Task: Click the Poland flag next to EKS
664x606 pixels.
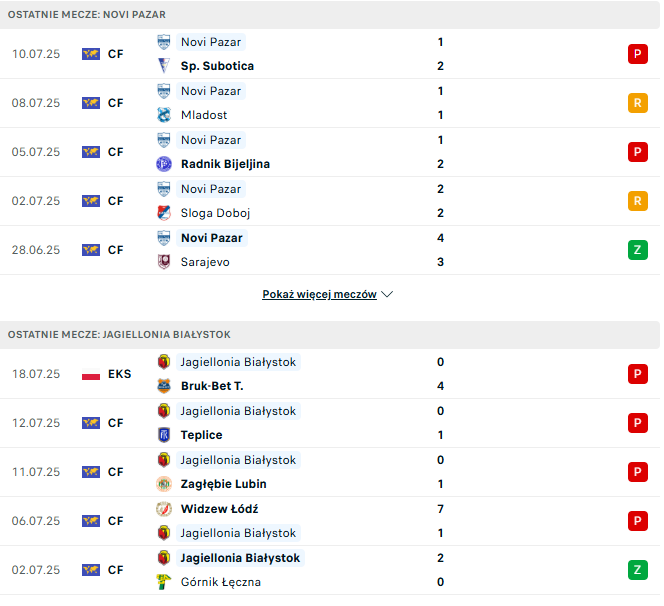Action: coord(91,374)
